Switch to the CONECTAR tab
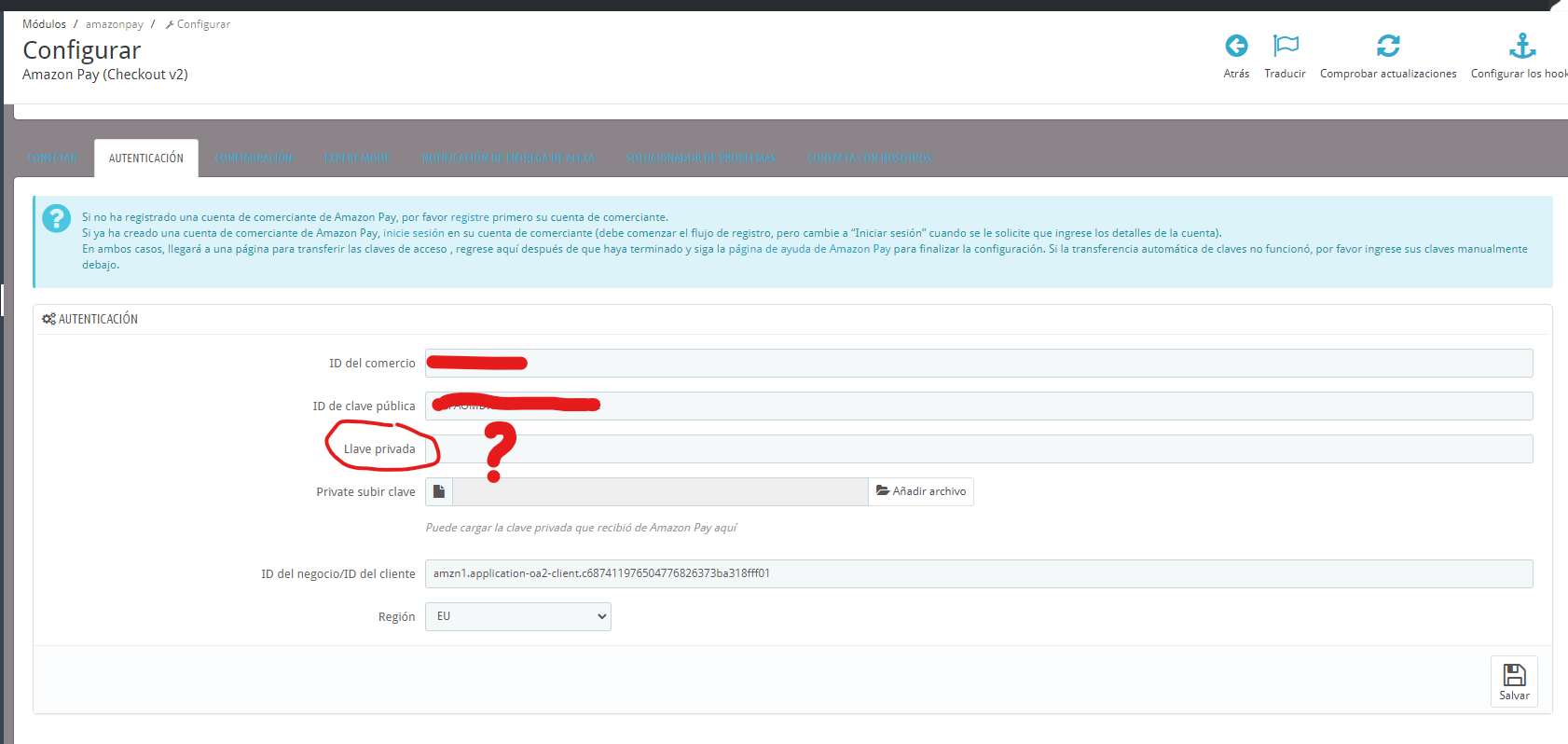The image size is (1568, 744). coord(53,158)
